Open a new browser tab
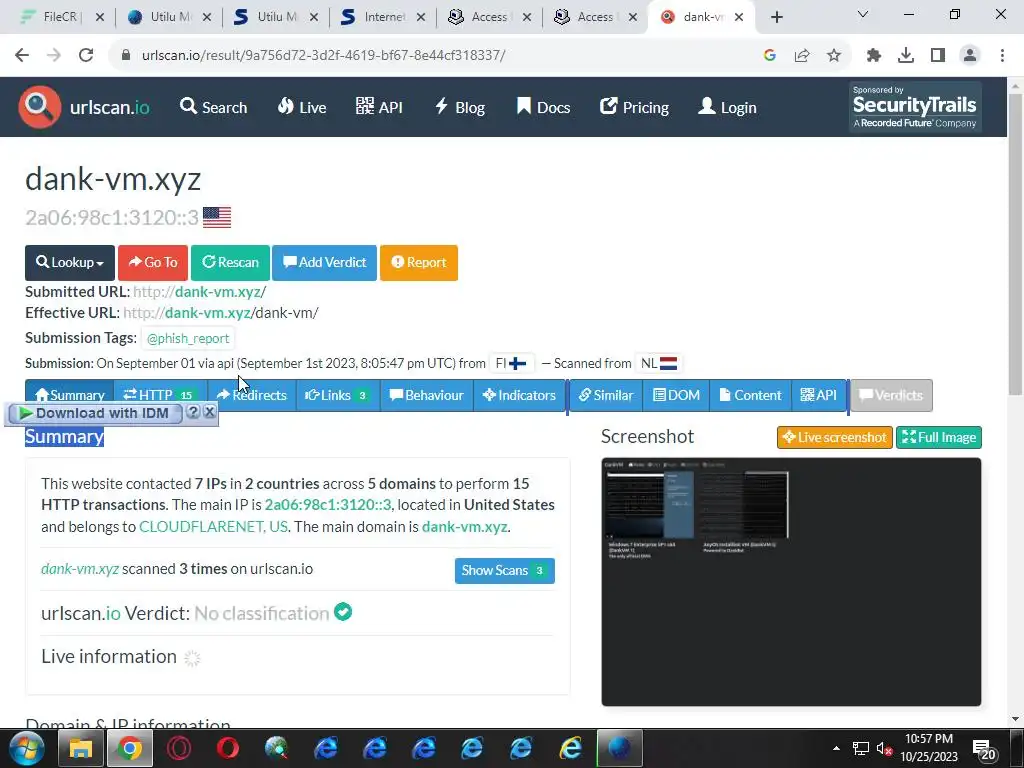Image resolution: width=1024 pixels, height=768 pixels. [776, 18]
